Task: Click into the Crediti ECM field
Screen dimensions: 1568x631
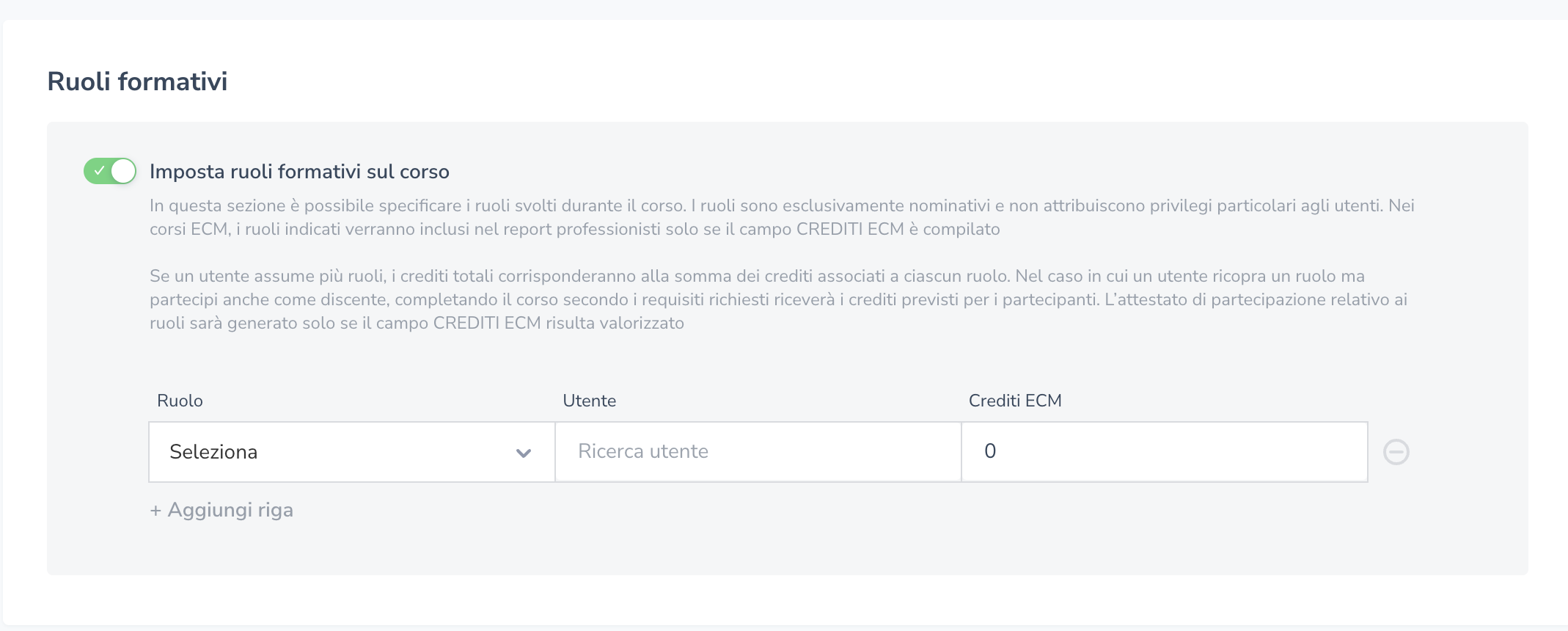Action: coord(1164,452)
